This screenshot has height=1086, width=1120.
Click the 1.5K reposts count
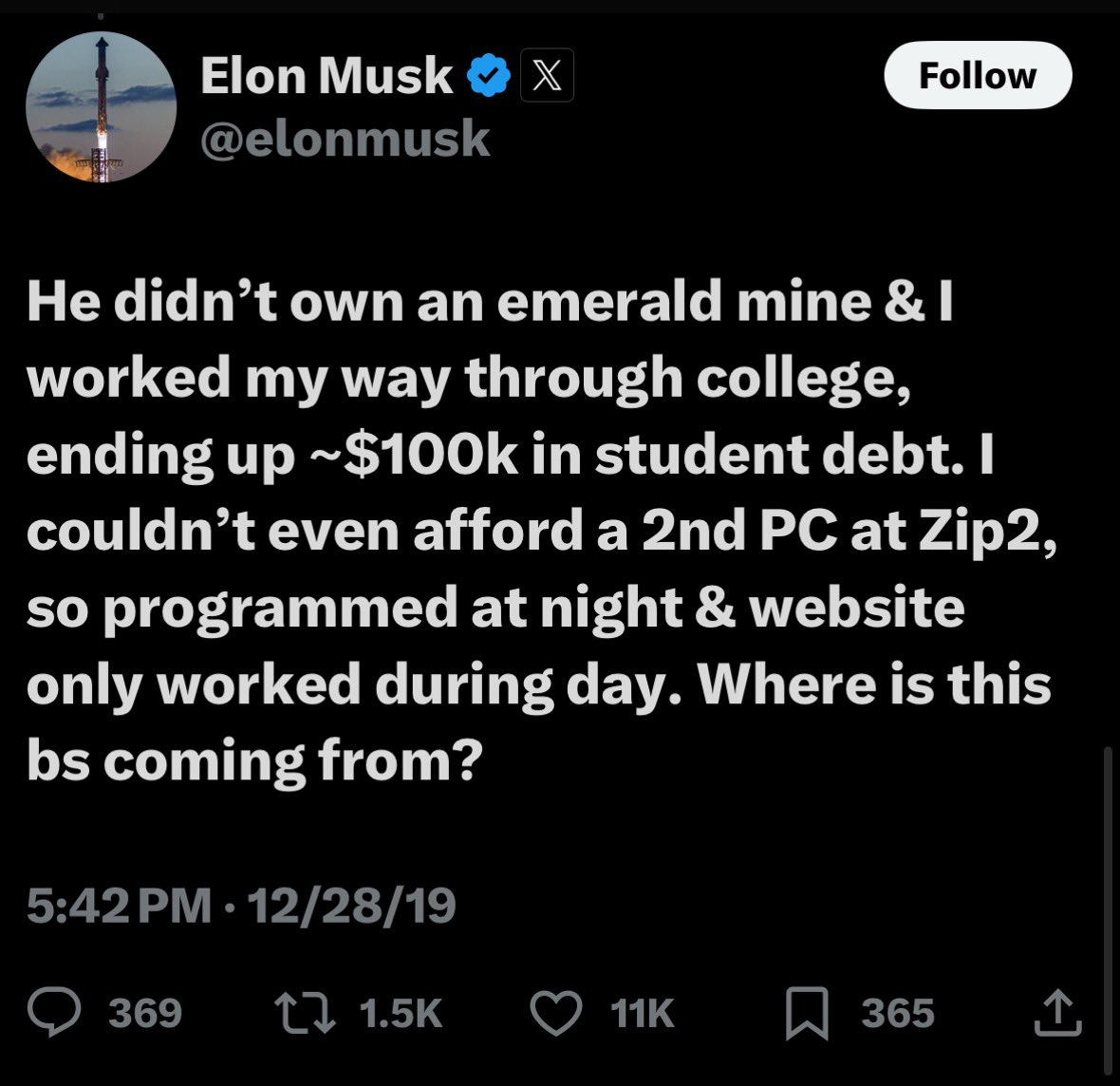pos(401,1013)
